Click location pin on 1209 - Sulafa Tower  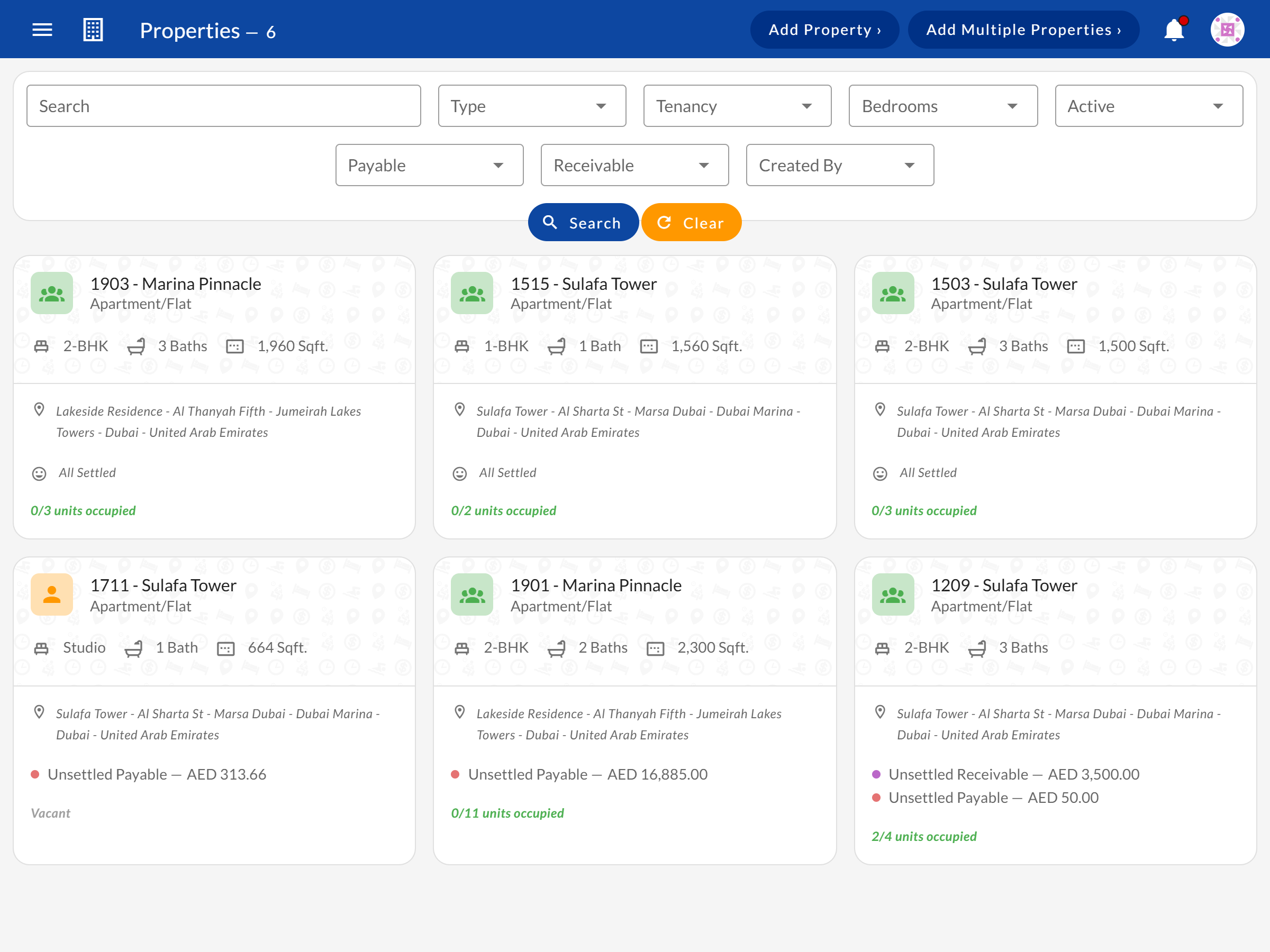[x=880, y=712]
